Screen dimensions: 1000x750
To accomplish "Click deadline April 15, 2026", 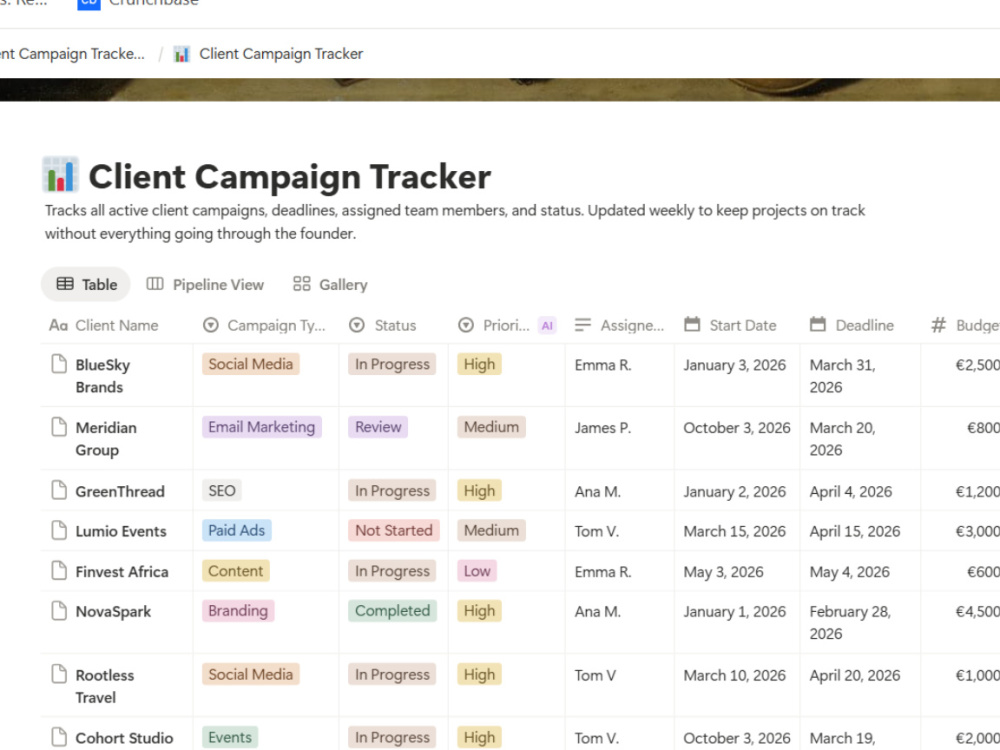I will [855, 531].
